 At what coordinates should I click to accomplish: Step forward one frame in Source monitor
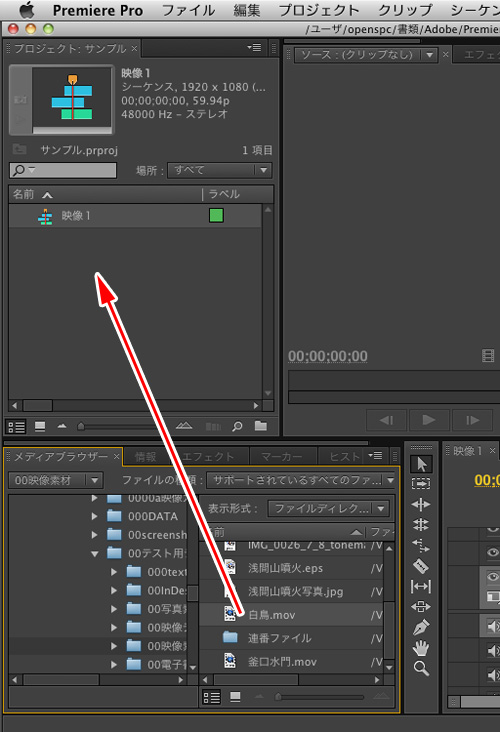pyautogui.click(x=472, y=420)
